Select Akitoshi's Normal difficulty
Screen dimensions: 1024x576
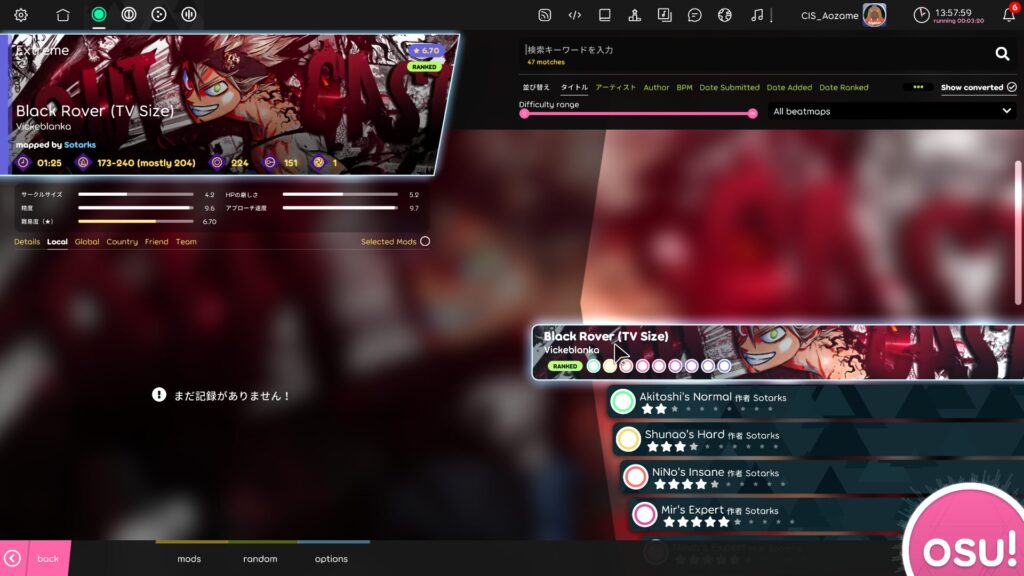816,401
